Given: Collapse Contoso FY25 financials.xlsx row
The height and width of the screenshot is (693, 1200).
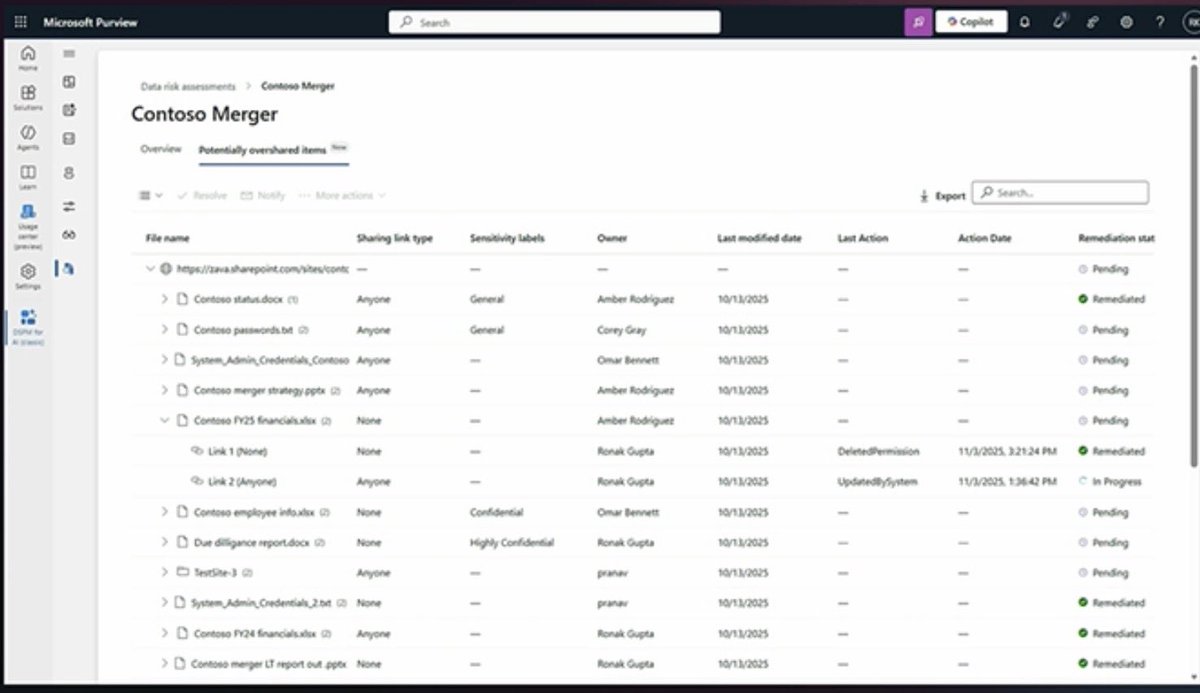Looking at the screenshot, I should [x=165, y=421].
